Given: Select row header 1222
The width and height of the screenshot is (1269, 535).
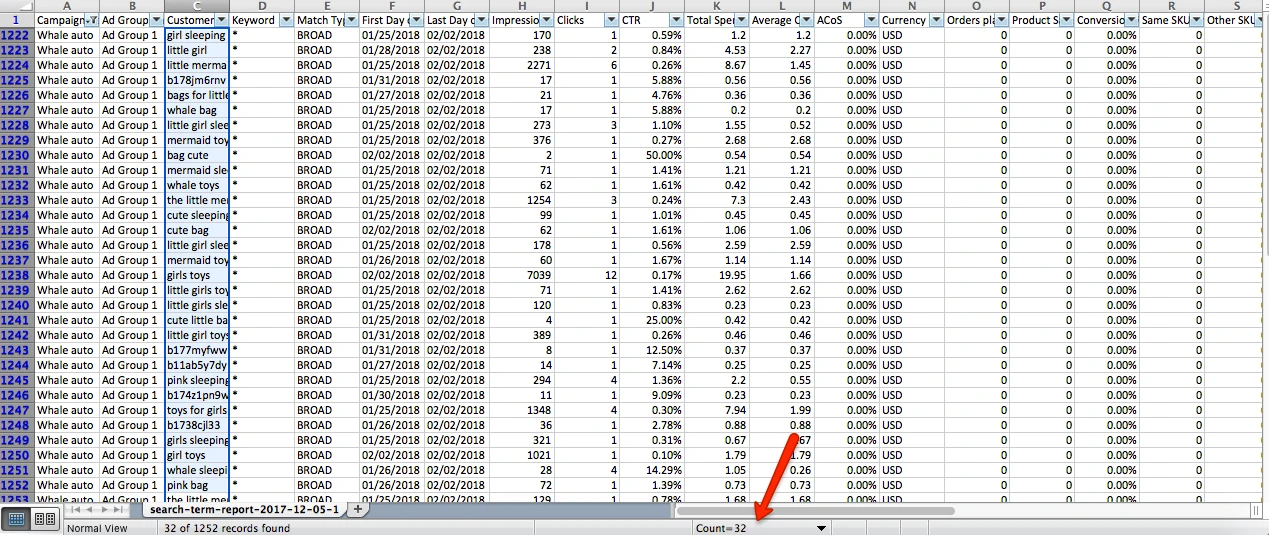Looking at the screenshot, I should (17, 35).
